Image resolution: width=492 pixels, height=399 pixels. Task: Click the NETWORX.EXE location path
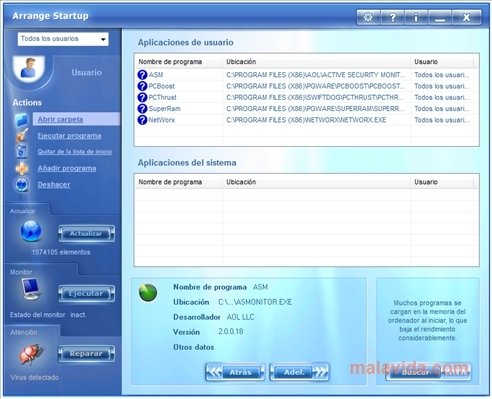(x=306, y=120)
